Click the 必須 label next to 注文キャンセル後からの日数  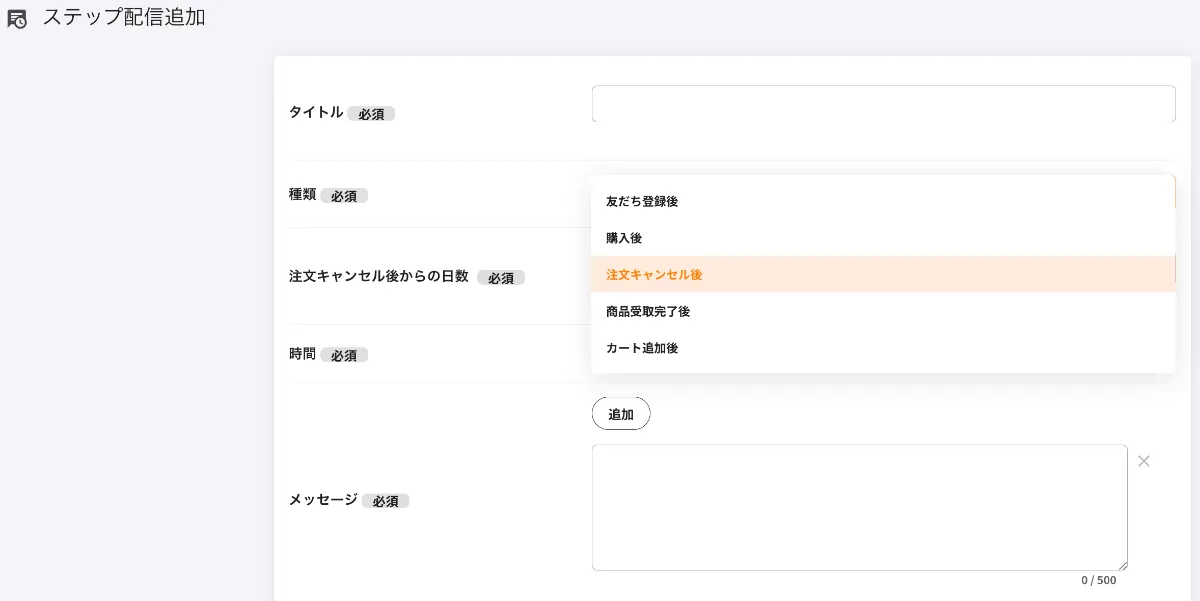click(x=501, y=277)
